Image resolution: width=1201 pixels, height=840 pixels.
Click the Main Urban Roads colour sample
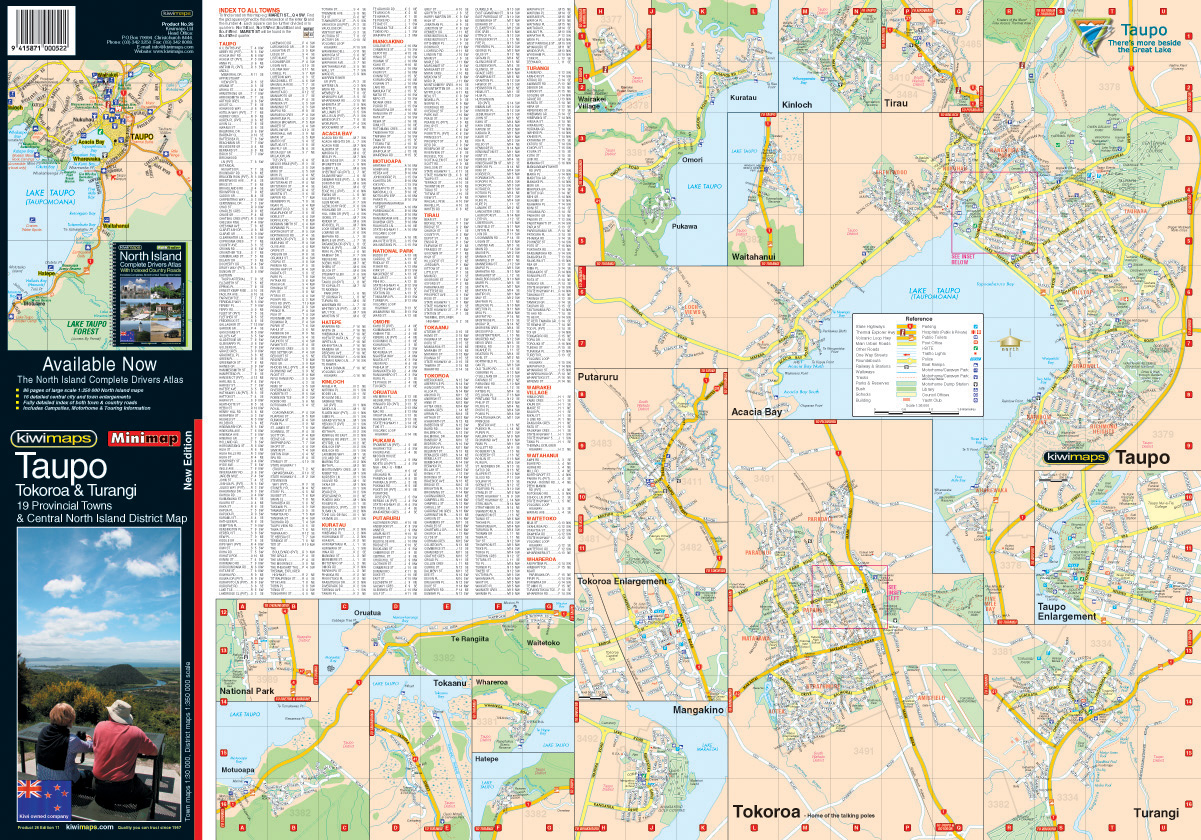[907, 344]
